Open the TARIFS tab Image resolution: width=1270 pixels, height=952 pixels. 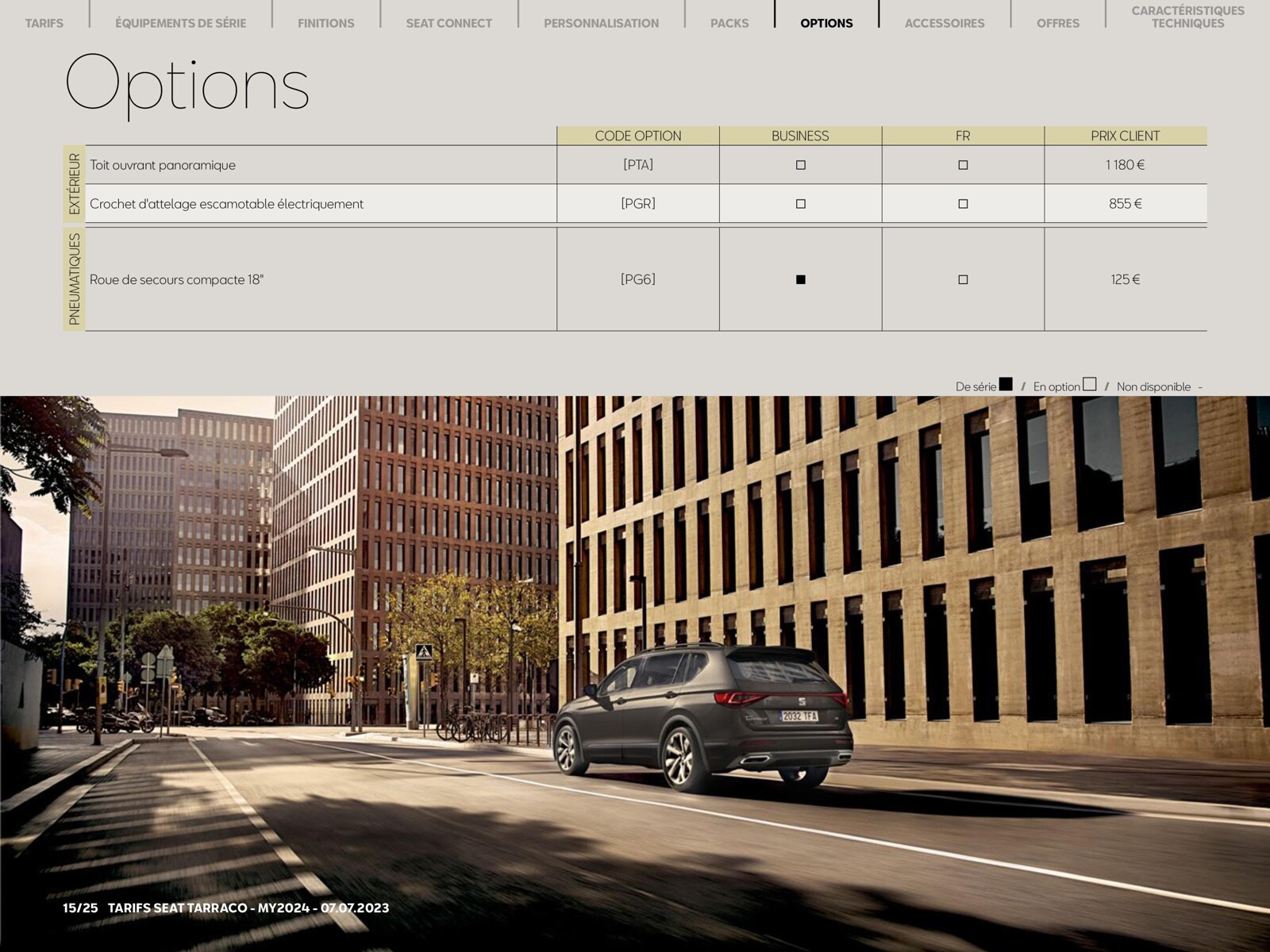tap(44, 23)
